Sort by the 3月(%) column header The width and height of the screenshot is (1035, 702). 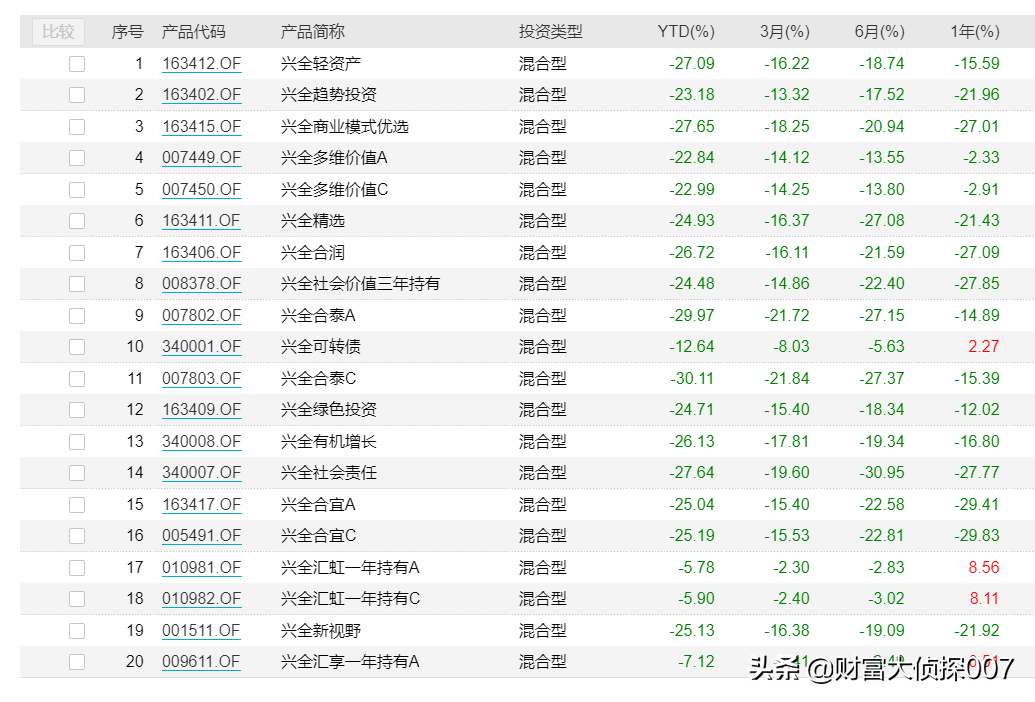784,32
